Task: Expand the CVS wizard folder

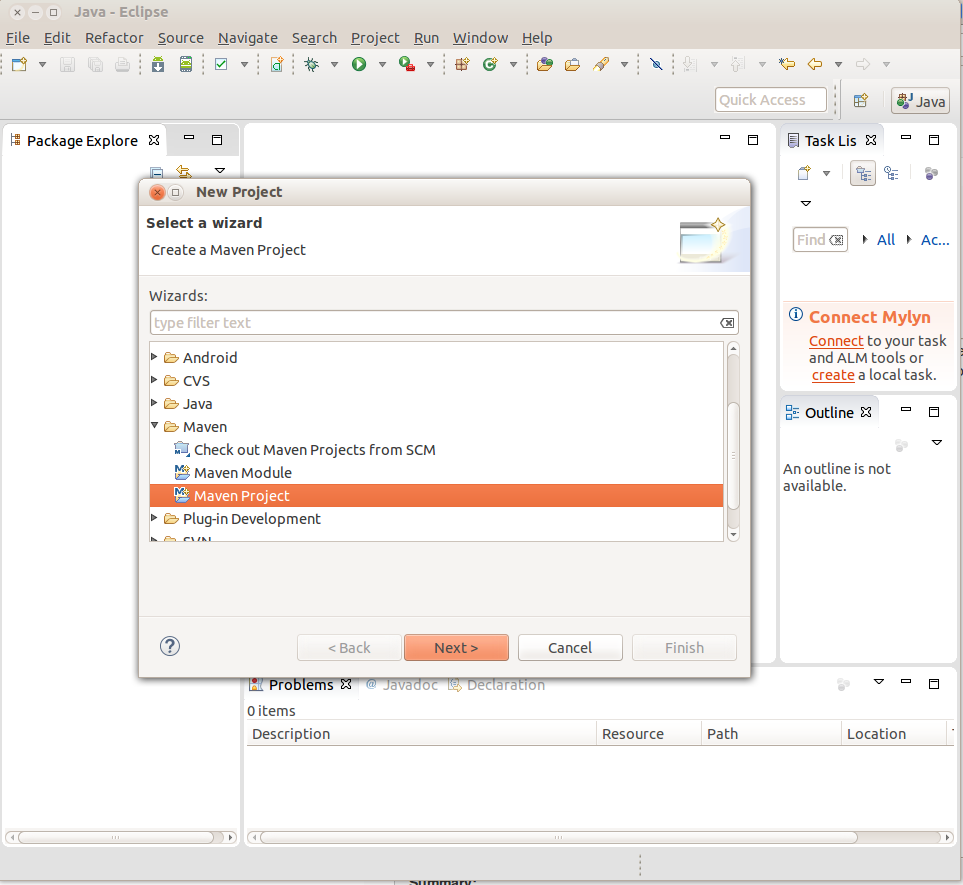Action: click(x=154, y=380)
